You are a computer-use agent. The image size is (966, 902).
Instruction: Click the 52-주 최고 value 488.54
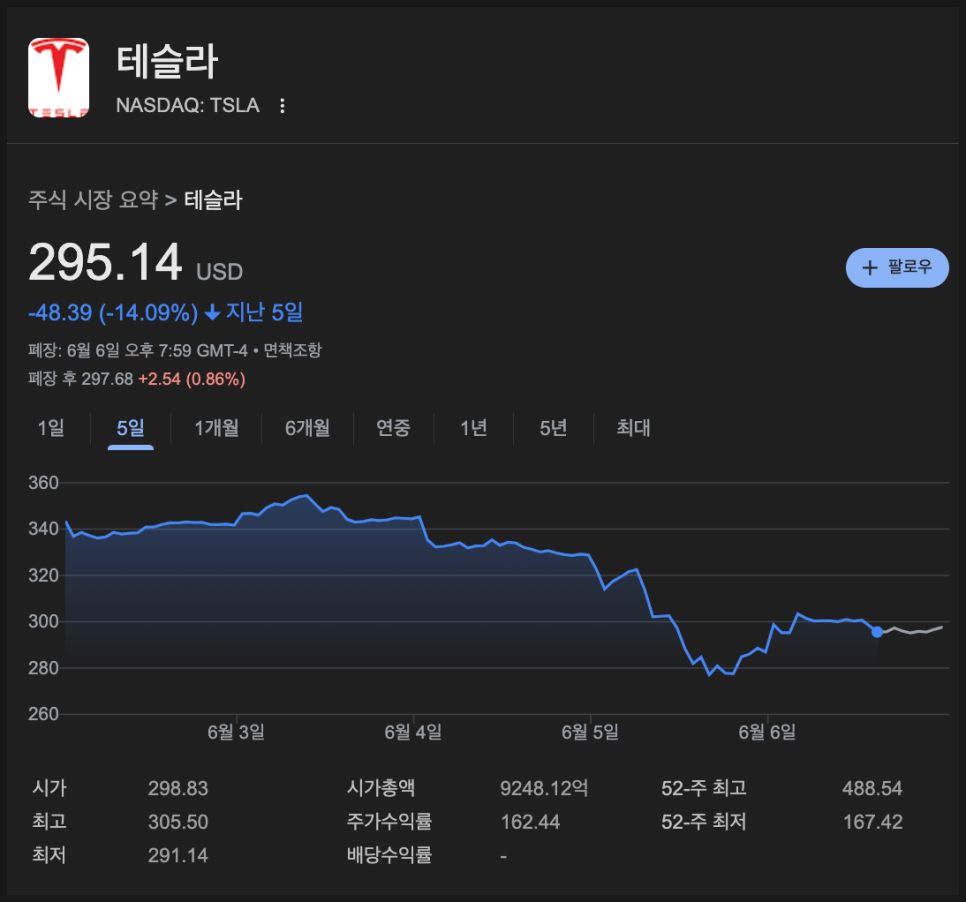pyautogui.click(x=872, y=788)
